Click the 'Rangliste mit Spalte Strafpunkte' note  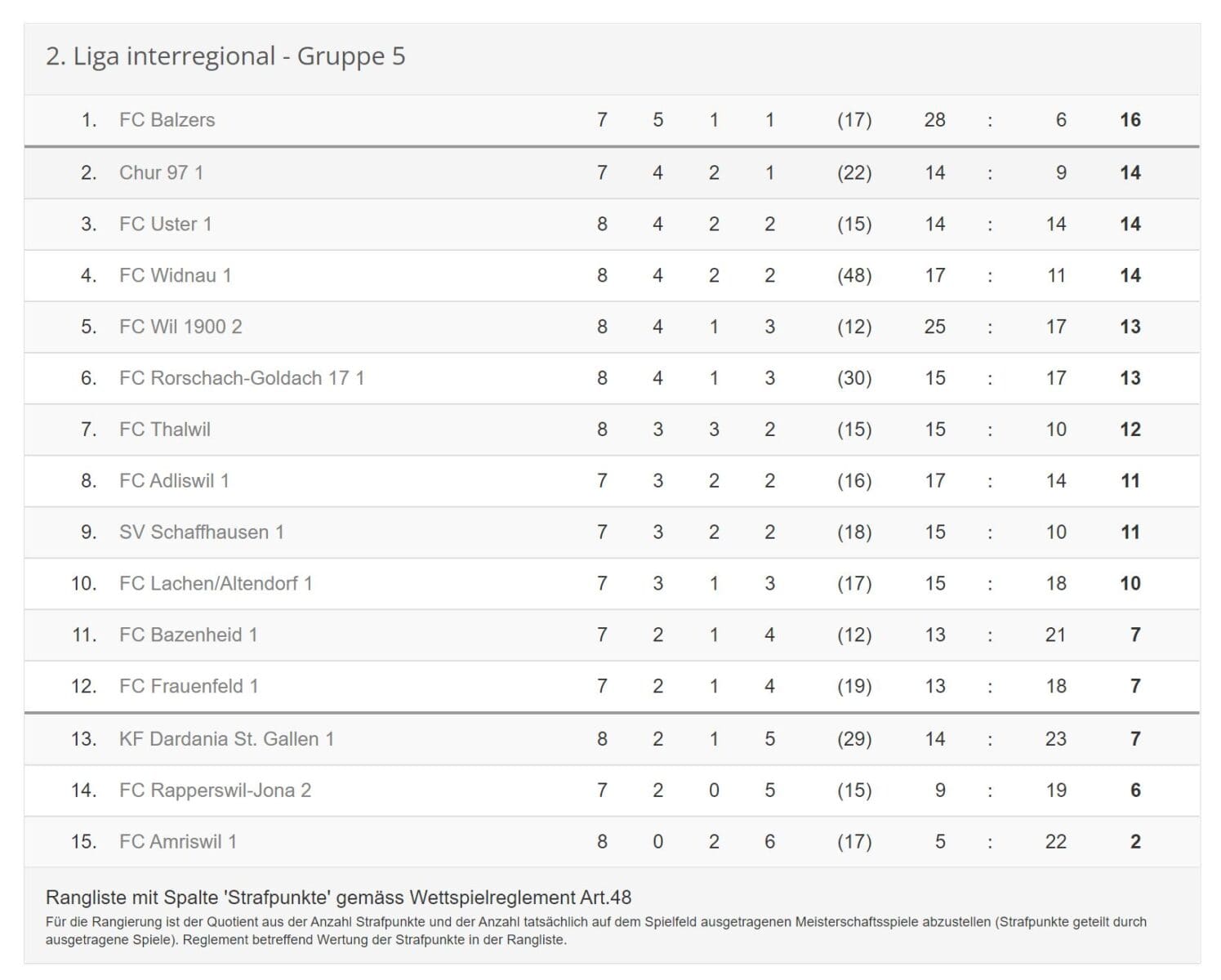pyautogui.click(x=338, y=898)
